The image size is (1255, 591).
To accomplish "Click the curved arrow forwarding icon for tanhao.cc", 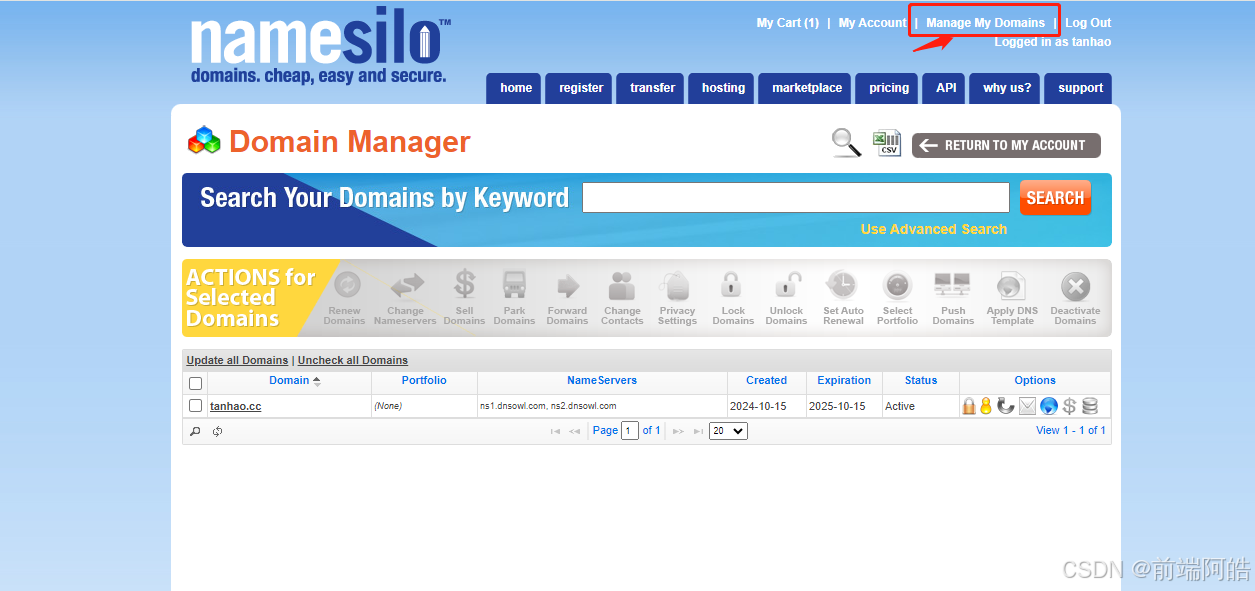I will 1006,406.
